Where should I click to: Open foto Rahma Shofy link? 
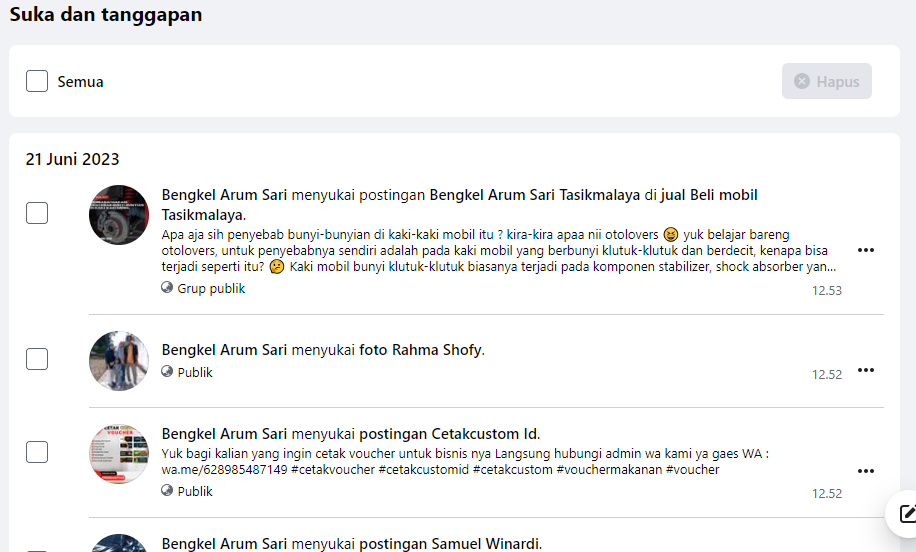coord(421,350)
